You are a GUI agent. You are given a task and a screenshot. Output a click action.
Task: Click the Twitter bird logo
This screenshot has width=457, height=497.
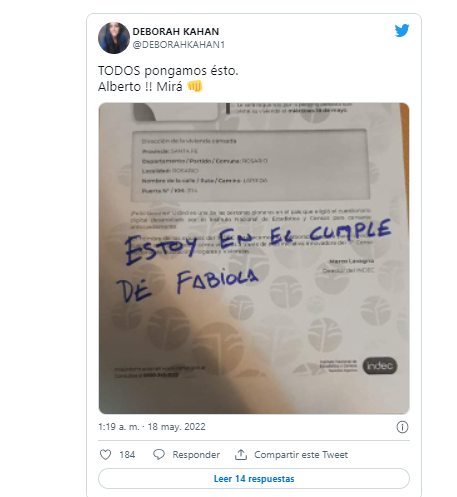coord(402,30)
